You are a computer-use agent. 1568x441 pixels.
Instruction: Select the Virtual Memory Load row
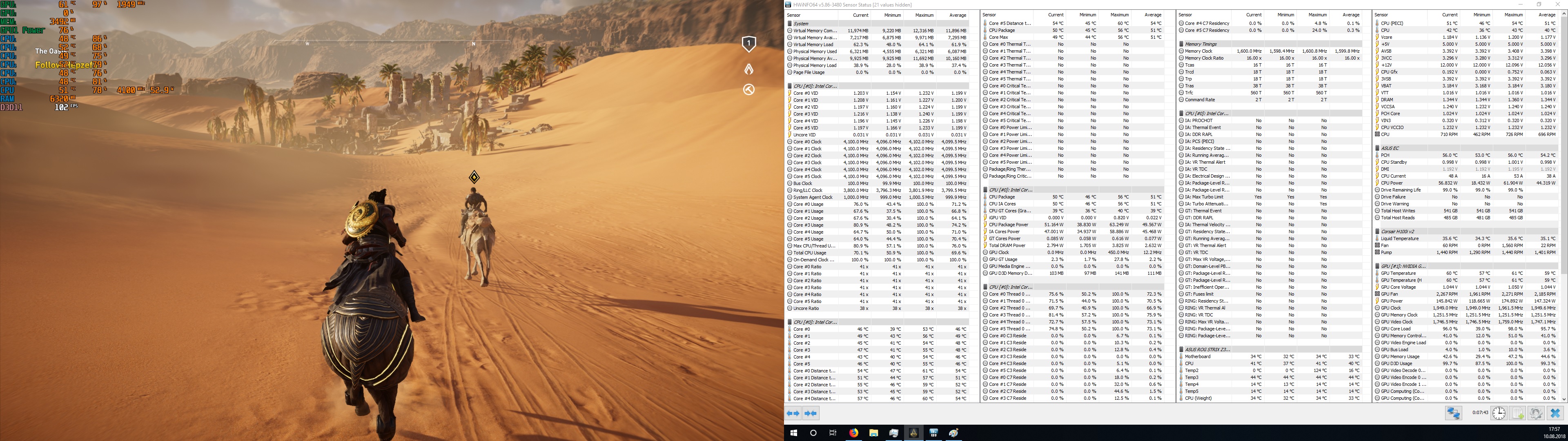[x=813, y=45]
